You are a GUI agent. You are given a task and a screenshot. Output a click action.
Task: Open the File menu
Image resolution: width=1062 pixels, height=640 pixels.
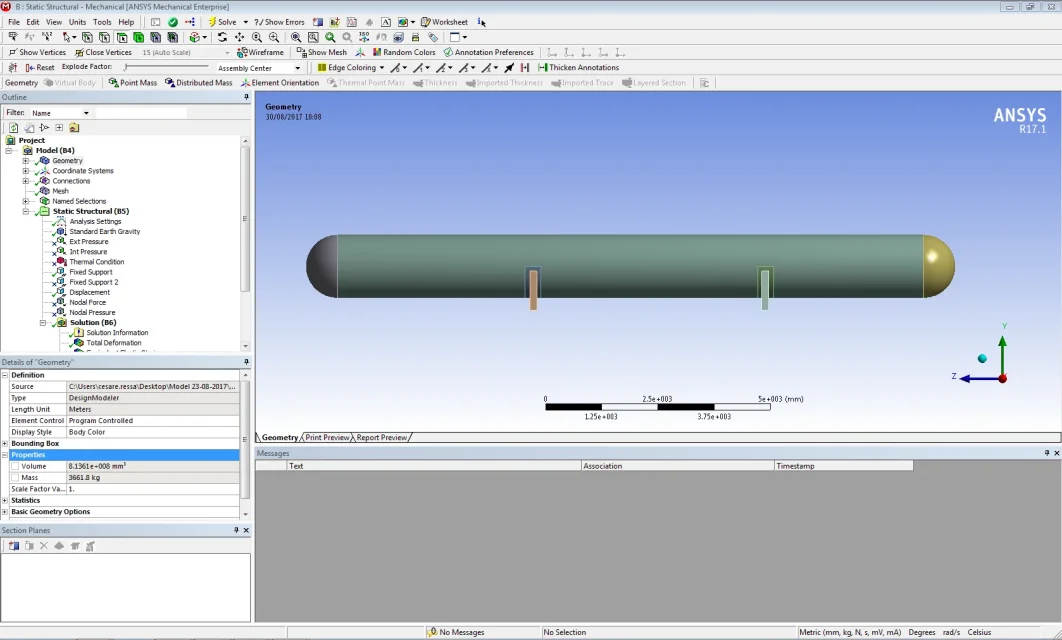tap(14, 22)
